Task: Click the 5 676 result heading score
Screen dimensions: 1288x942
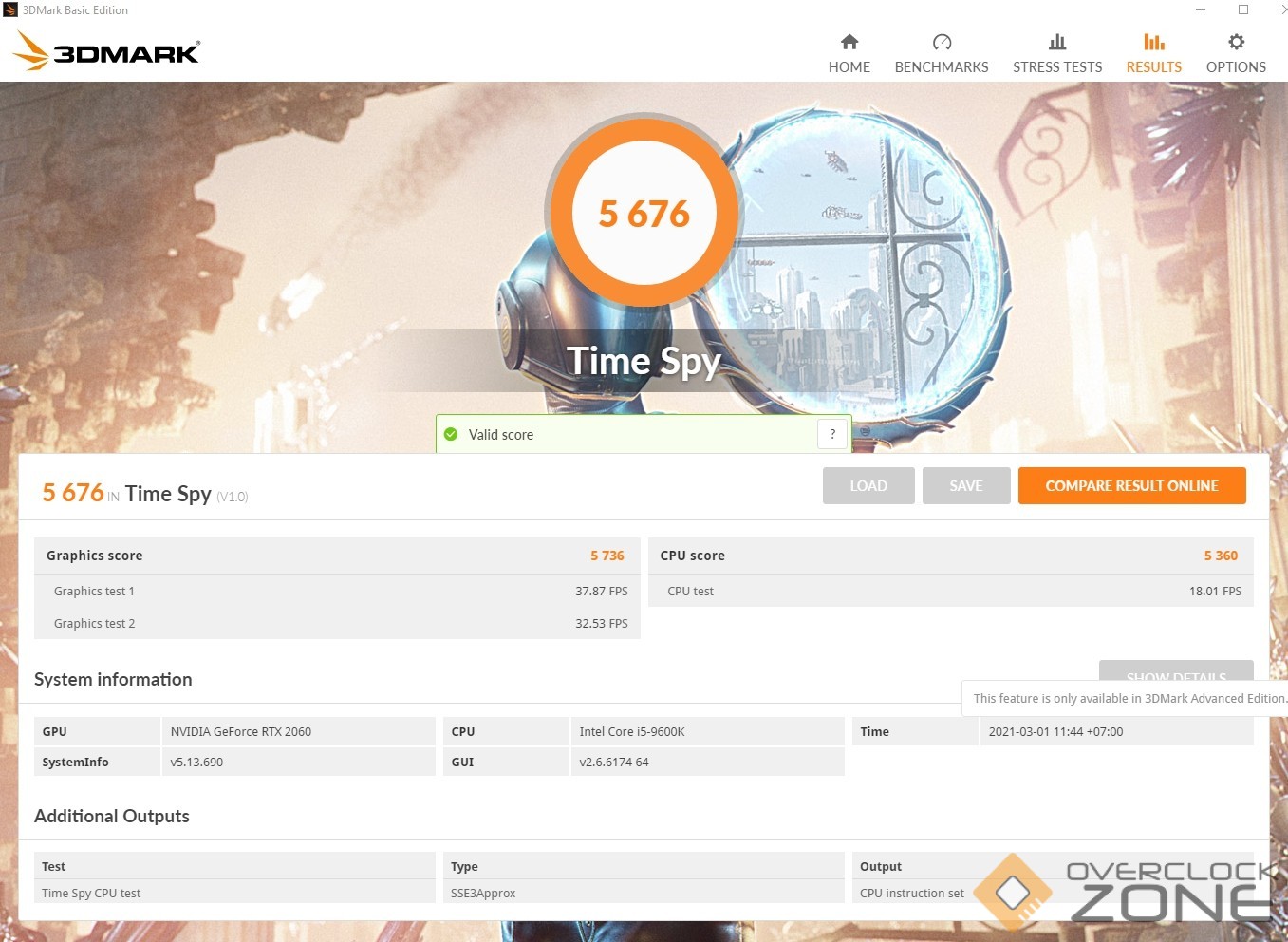Action: pyautogui.click(x=73, y=493)
